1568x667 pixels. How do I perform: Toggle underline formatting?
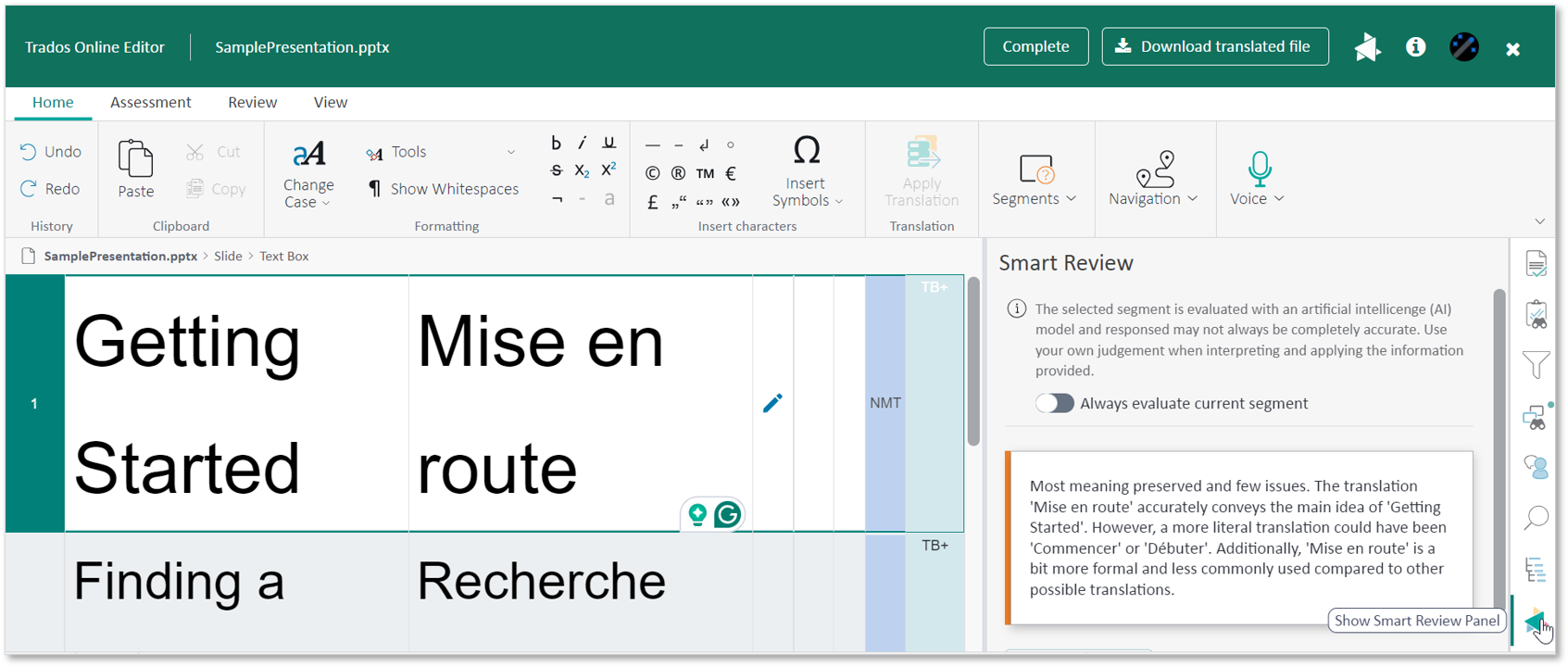tap(608, 143)
